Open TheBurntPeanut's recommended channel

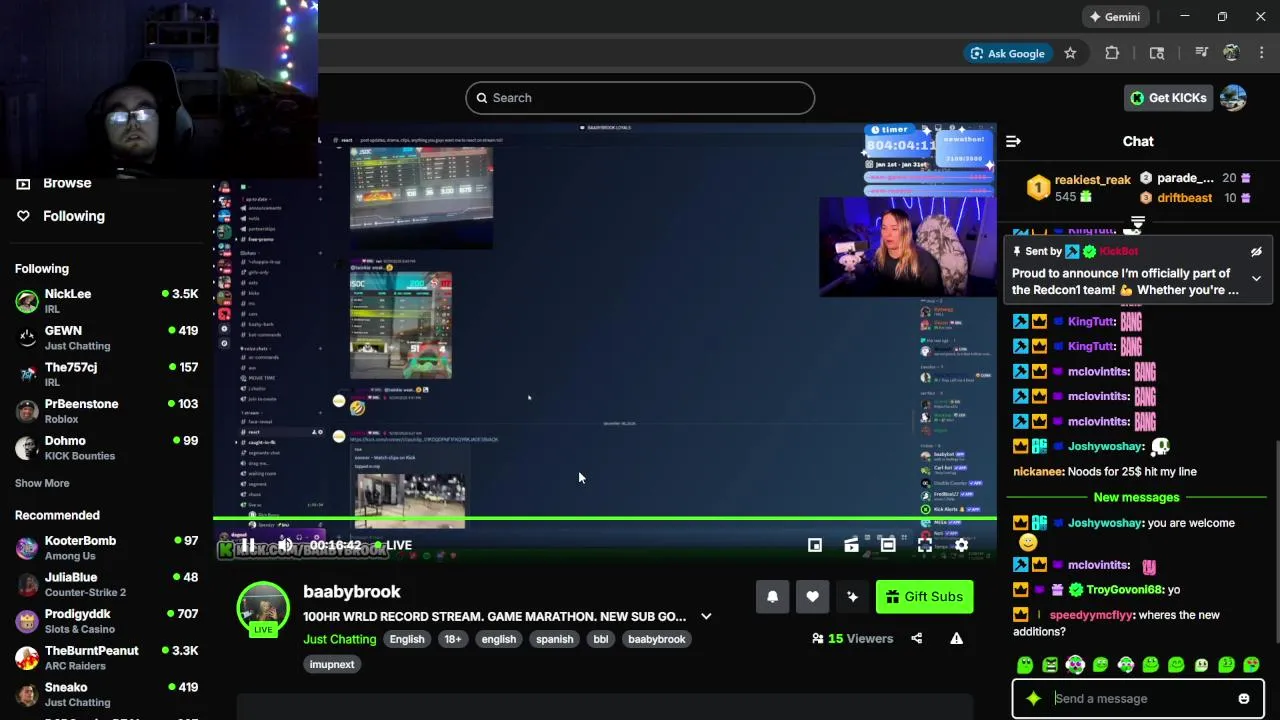[x=107, y=658]
